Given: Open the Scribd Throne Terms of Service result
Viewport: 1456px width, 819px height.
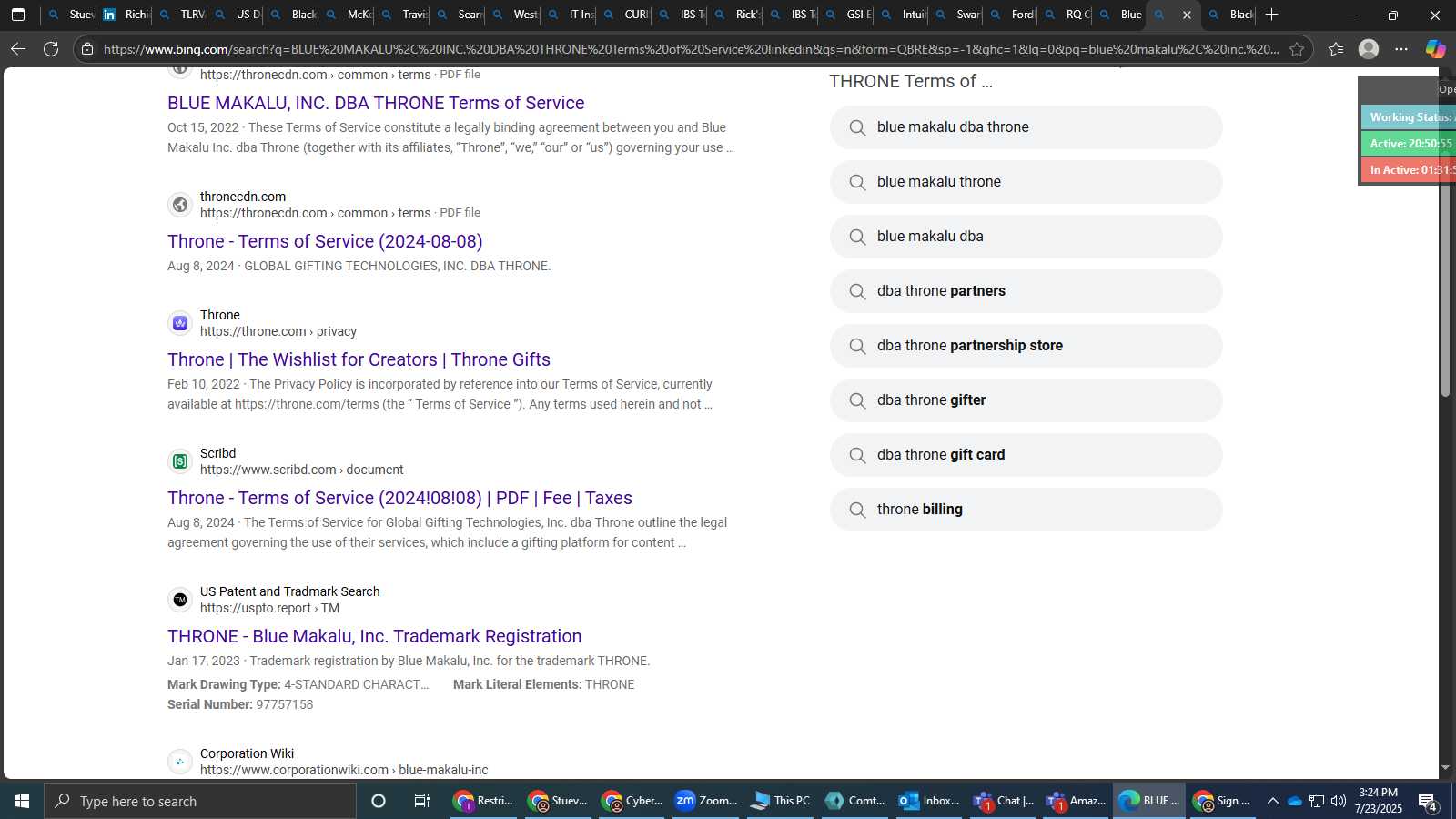Looking at the screenshot, I should [x=399, y=498].
